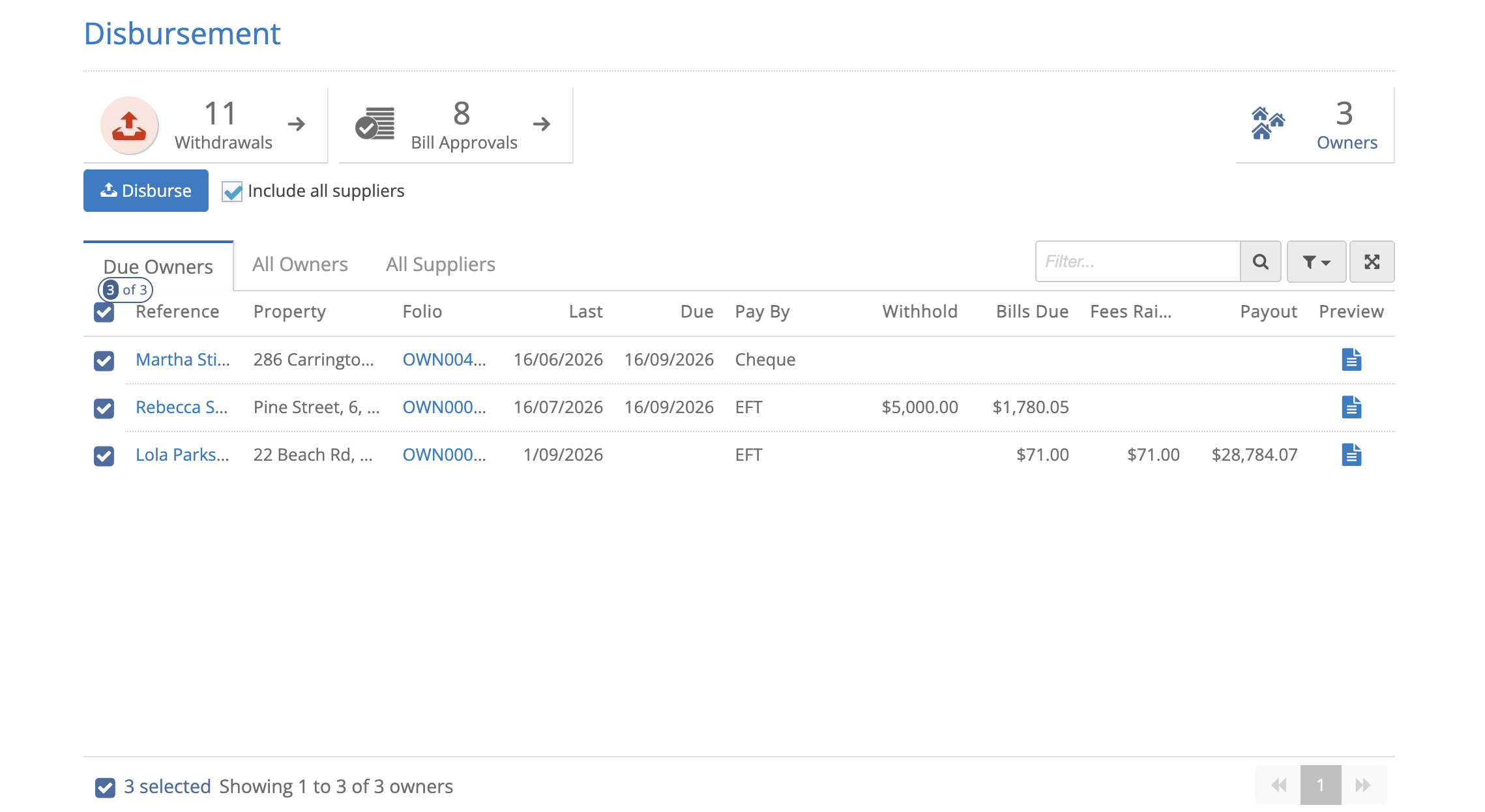Viewport: 1485px width, 812px height.
Task: Sort by Bills Due column header
Action: (1032, 312)
